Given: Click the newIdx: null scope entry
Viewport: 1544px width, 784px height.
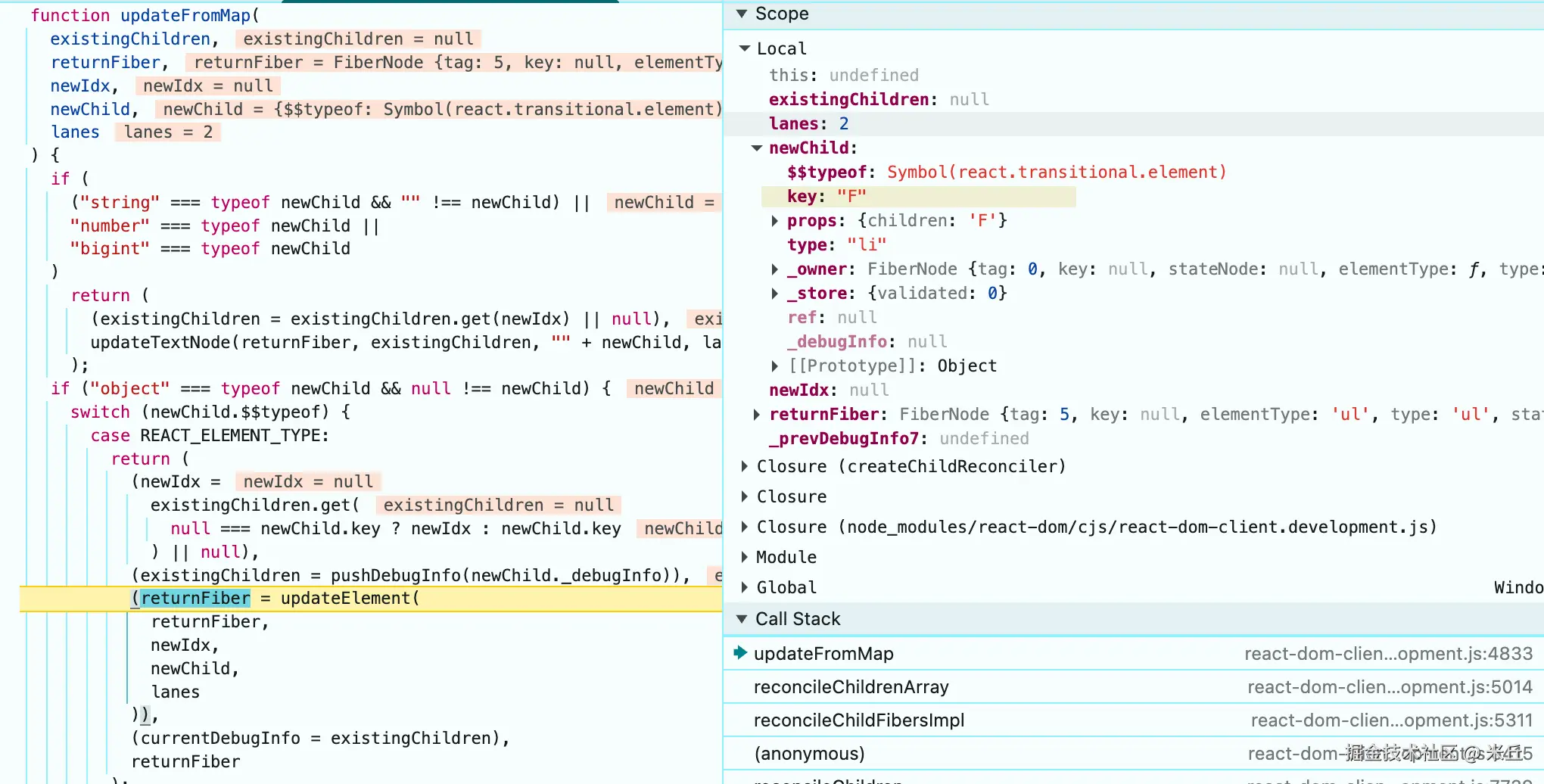Looking at the screenshot, I should tap(829, 390).
